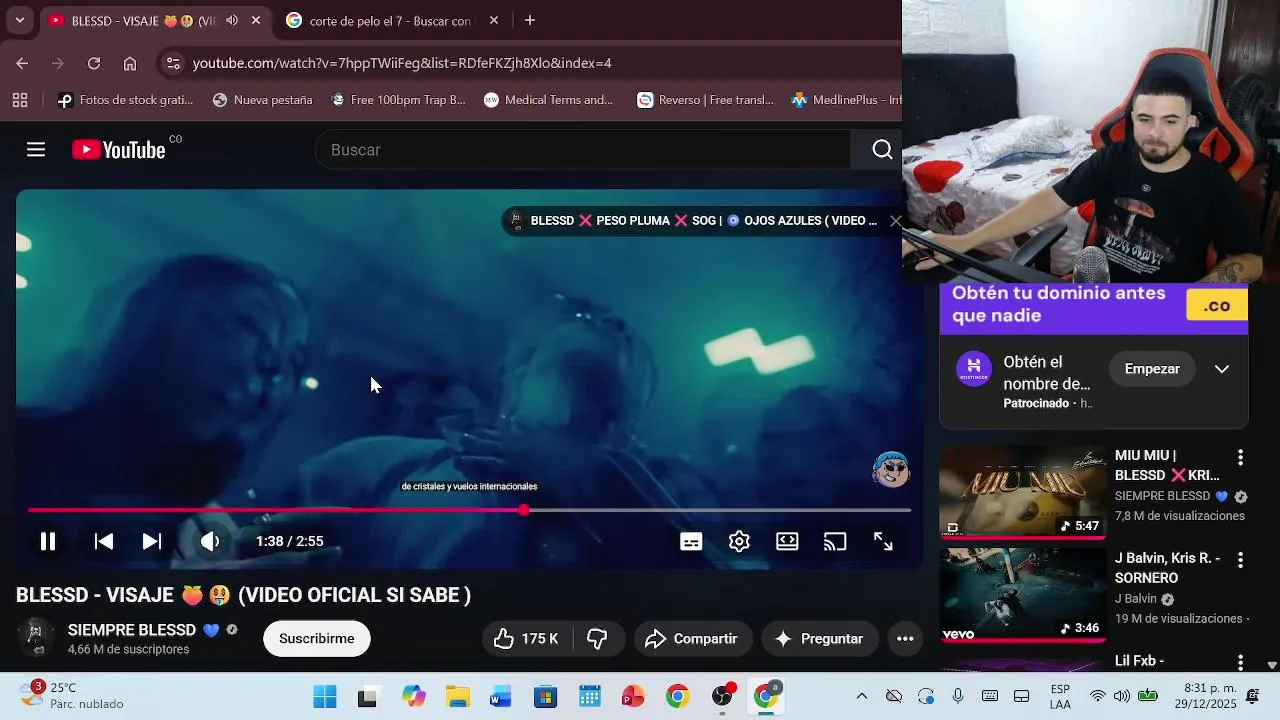Cast video to a TV device
The height and width of the screenshot is (720, 1280).
[x=835, y=541]
